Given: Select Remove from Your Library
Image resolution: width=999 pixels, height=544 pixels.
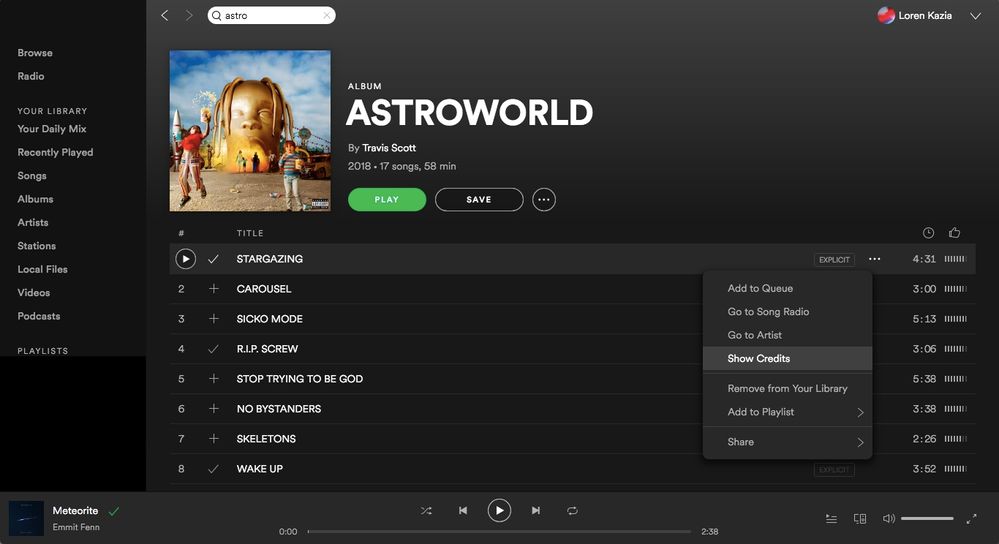Looking at the screenshot, I should coord(787,389).
